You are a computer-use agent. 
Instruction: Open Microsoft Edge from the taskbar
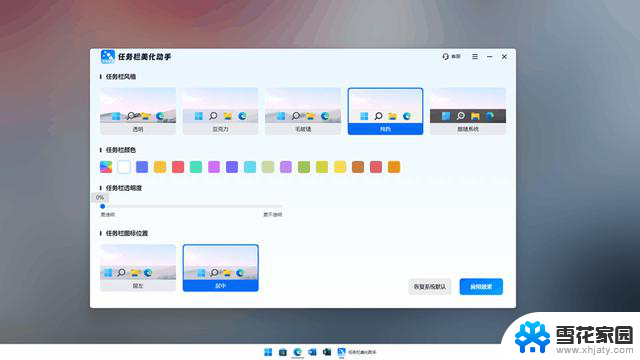(x=298, y=352)
